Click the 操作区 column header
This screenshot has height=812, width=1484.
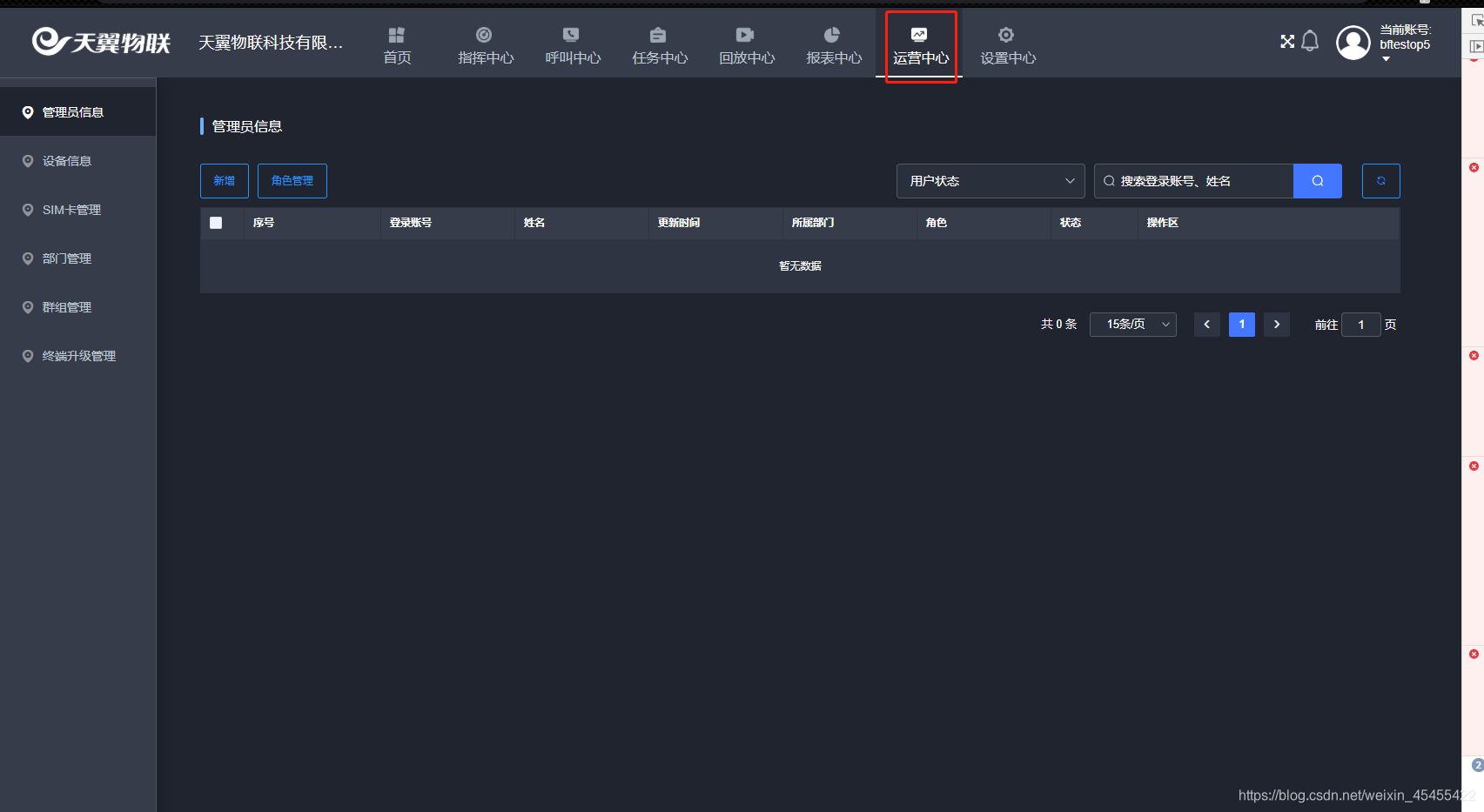[x=1163, y=223]
